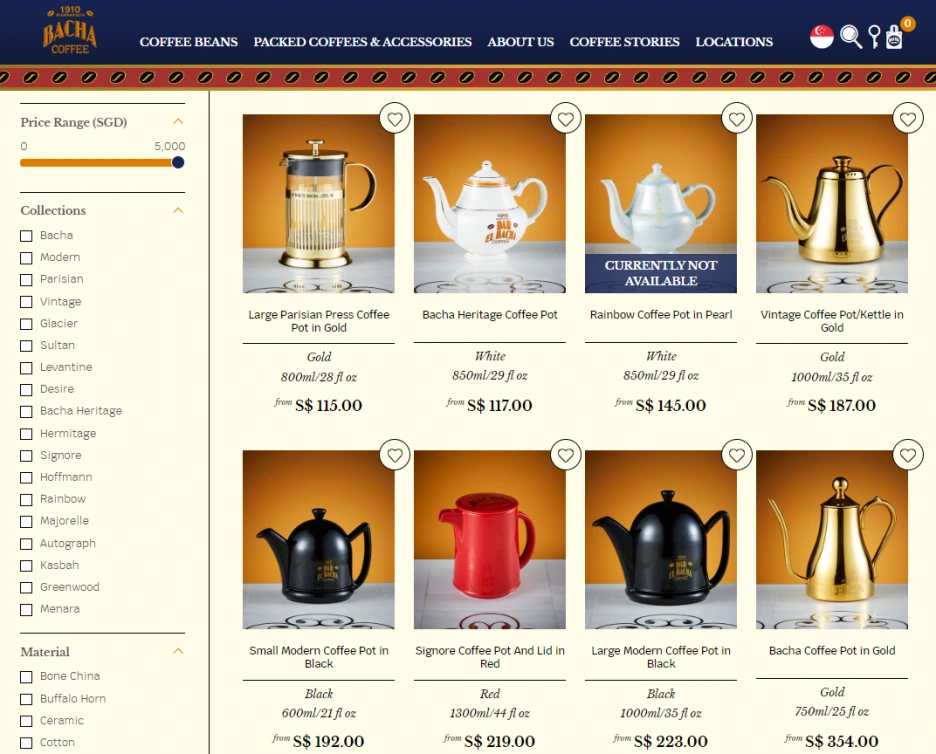
Task: Open Bacha Coffee Pot in Gold product title
Action: (x=832, y=651)
